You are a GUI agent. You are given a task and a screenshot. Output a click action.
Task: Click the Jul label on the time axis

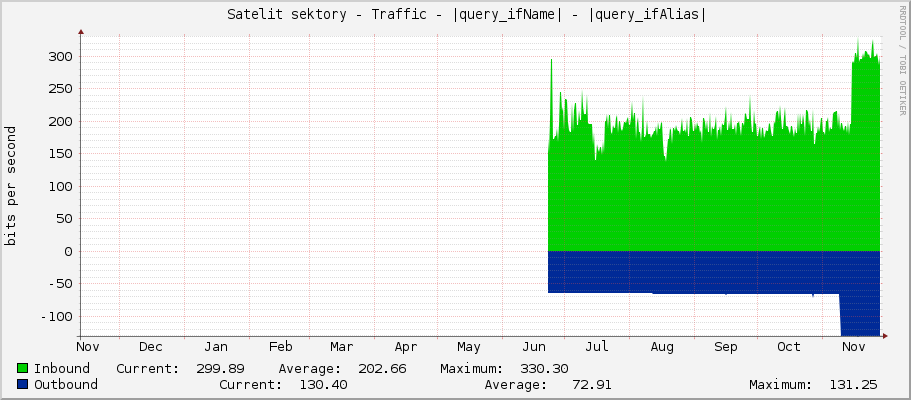[x=597, y=347]
